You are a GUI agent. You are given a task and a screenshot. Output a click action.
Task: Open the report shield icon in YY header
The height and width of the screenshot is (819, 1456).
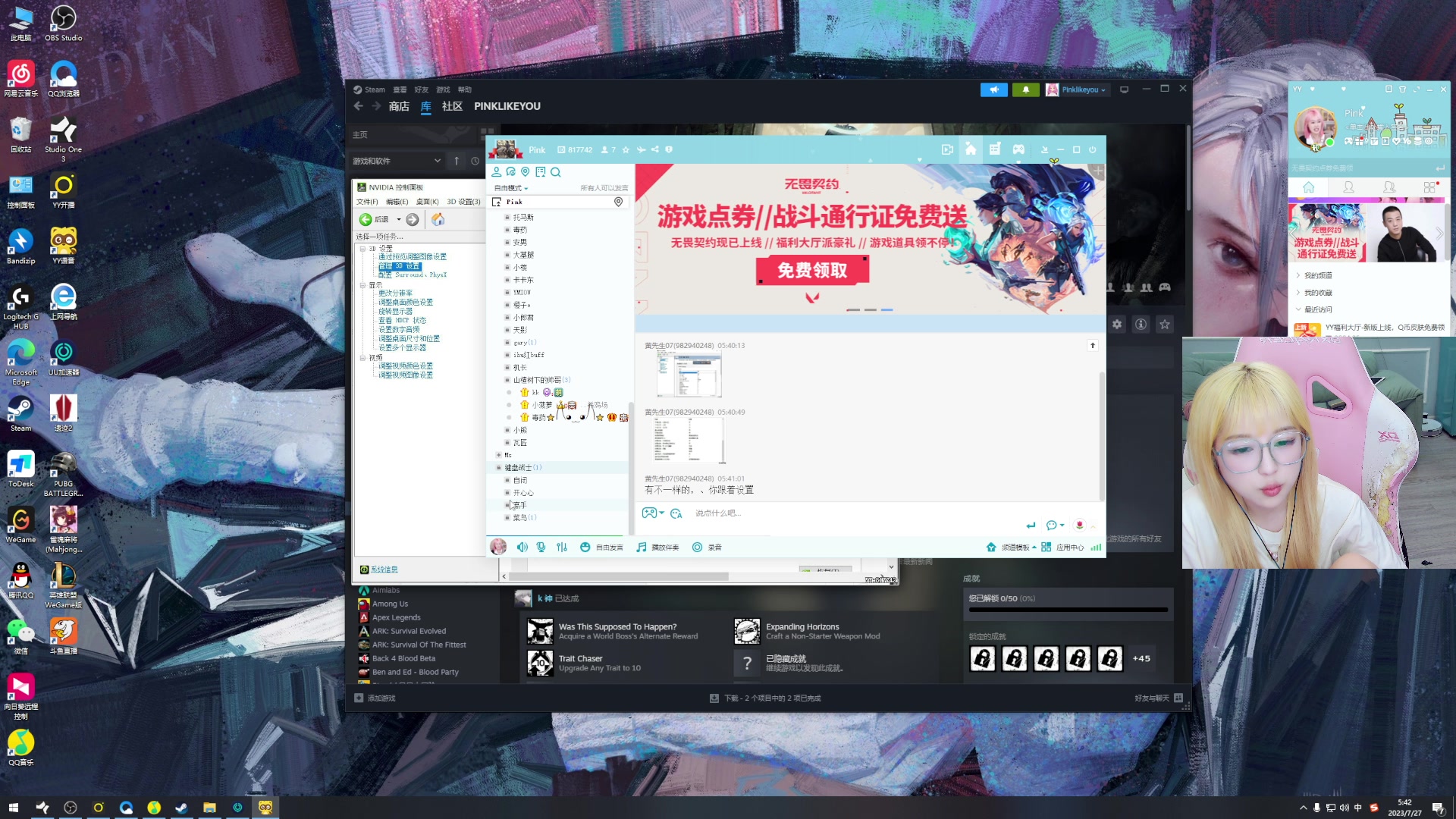669,150
